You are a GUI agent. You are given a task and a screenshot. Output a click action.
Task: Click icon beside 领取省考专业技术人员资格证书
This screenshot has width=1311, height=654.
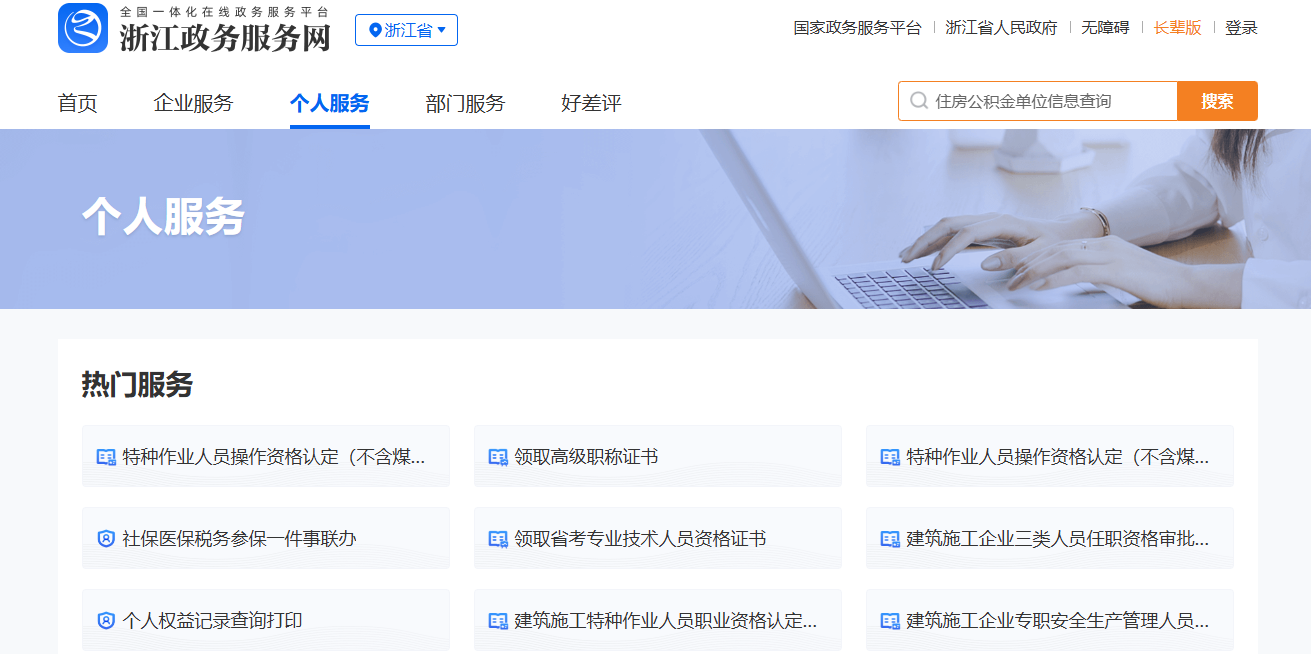[x=498, y=539]
